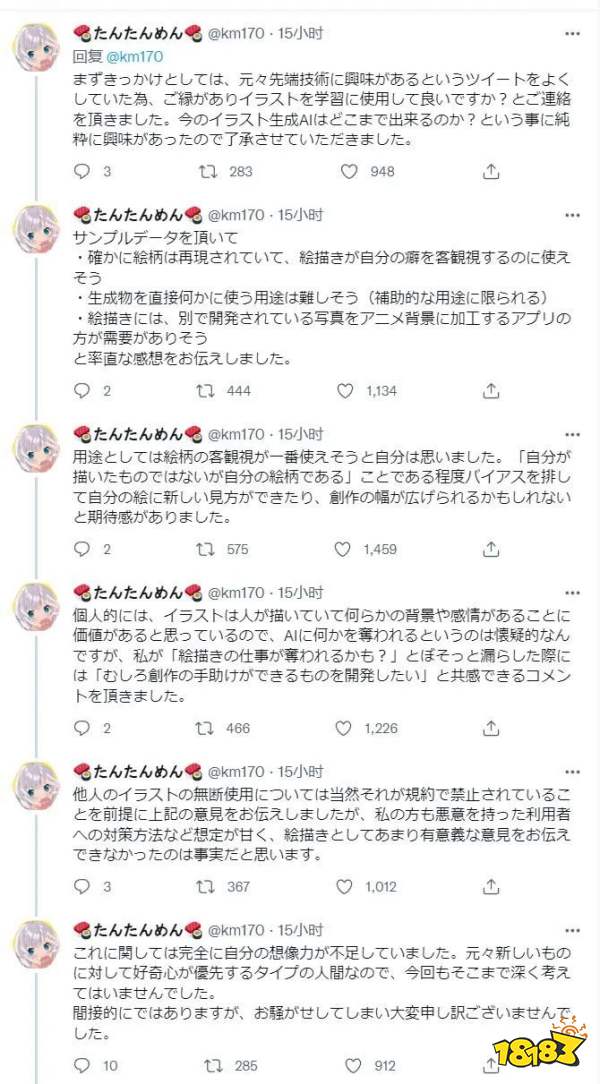This screenshot has width=600, height=1084.
Task: Like the tweet with 948 likes
Action: point(348,172)
